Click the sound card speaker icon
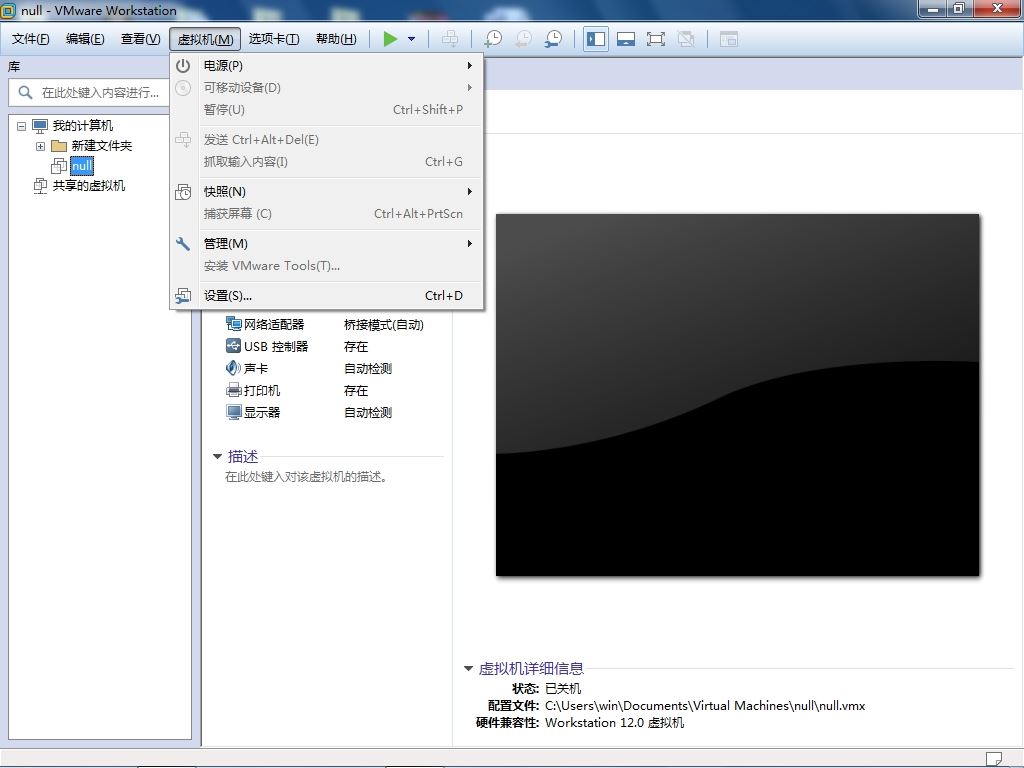 point(233,368)
